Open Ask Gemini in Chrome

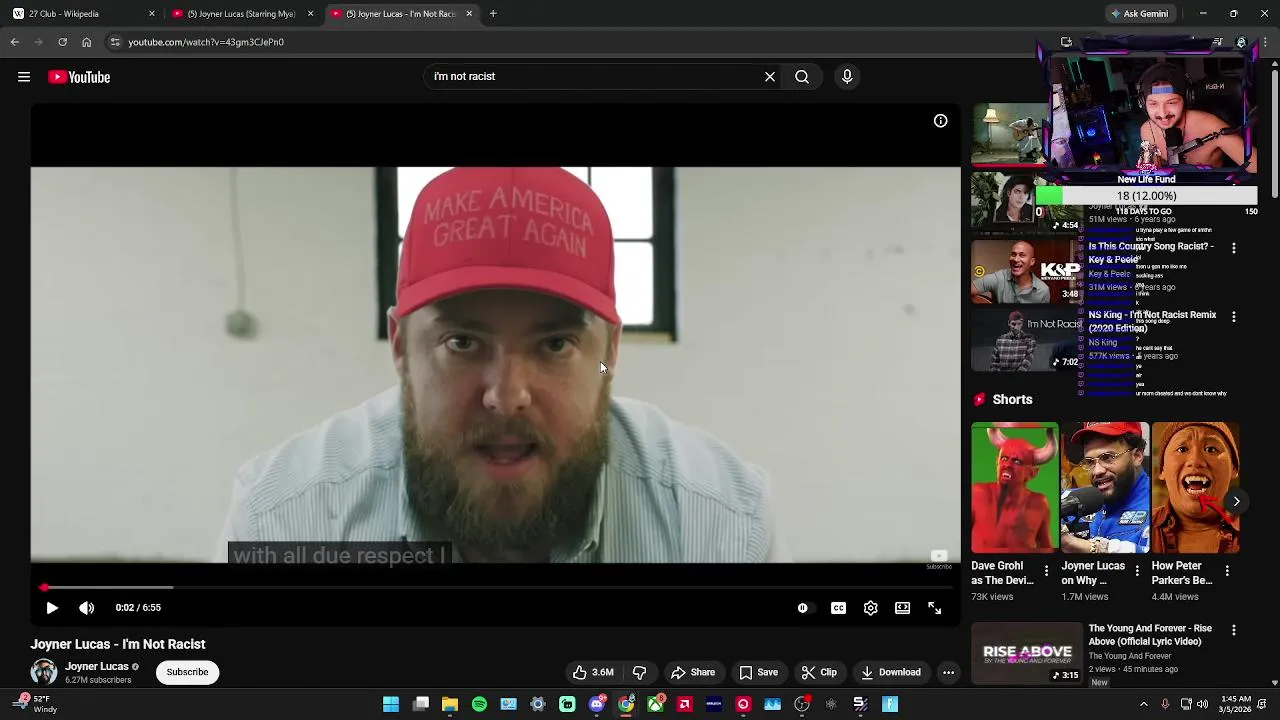pyautogui.click(x=1139, y=14)
